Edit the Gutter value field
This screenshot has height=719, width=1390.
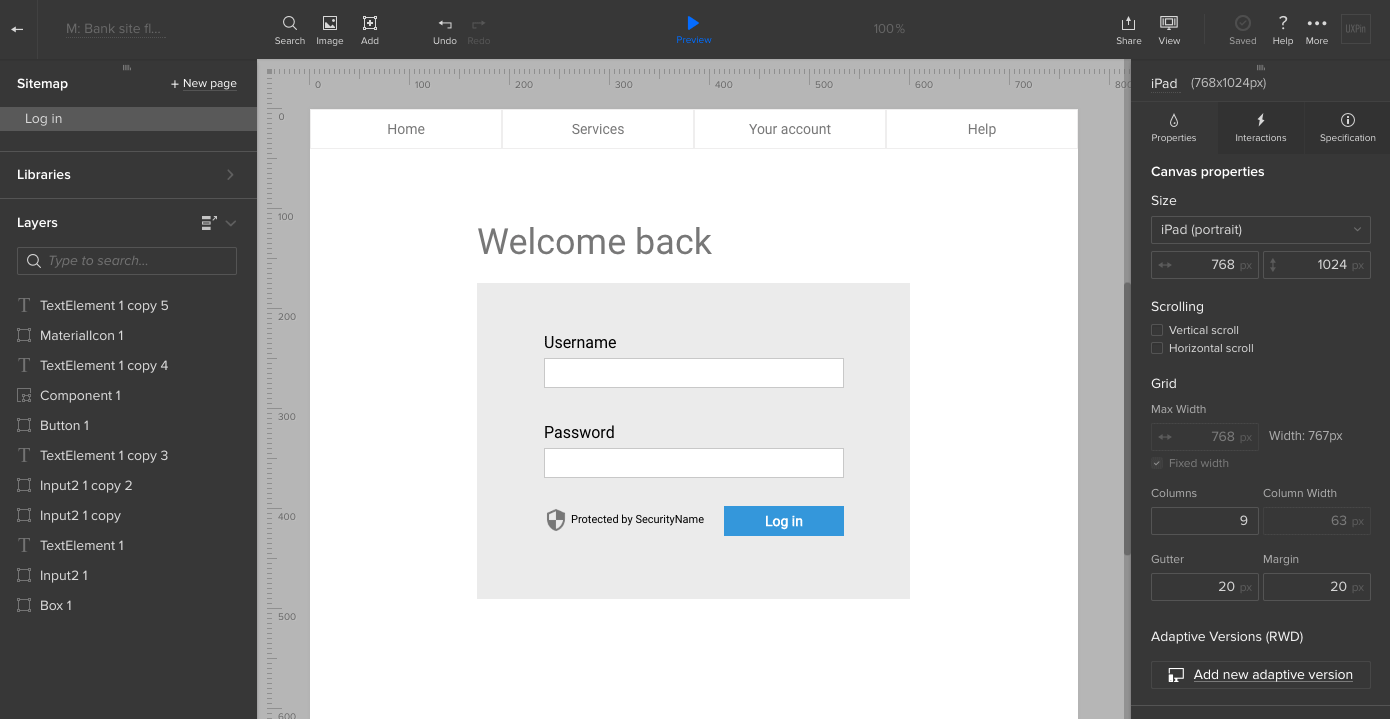[1205, 587]
